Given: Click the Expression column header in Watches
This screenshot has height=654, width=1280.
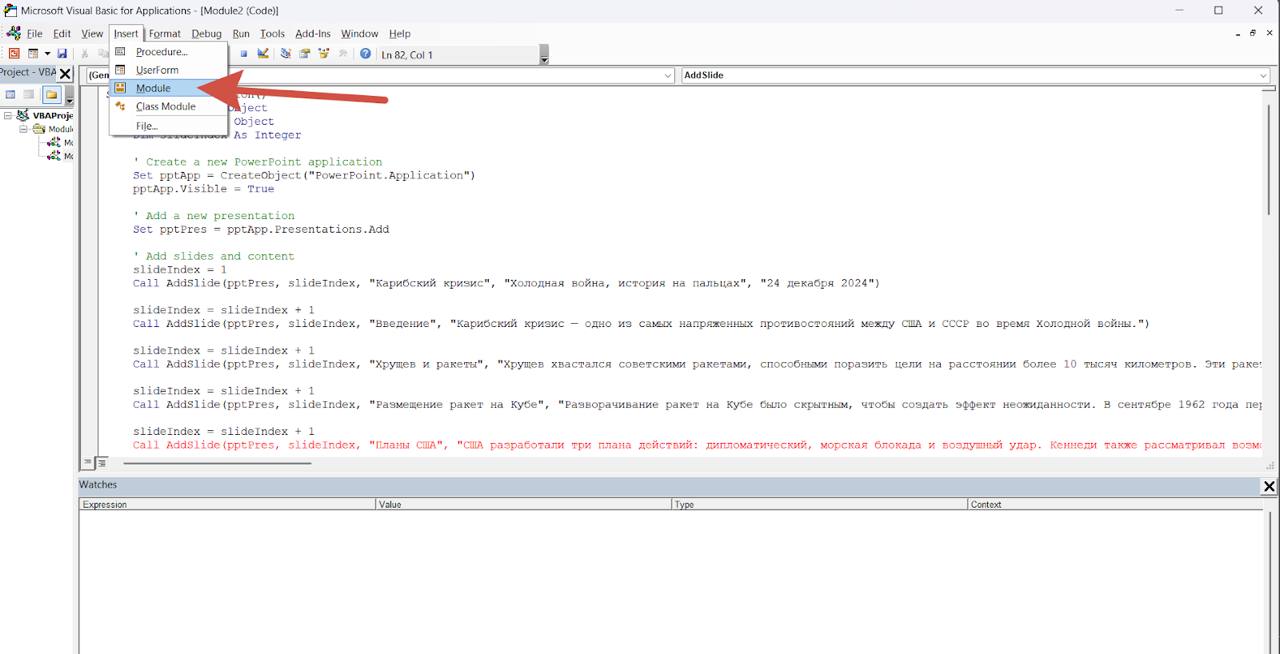Looking at the screenshot, I should coord(227,504).
